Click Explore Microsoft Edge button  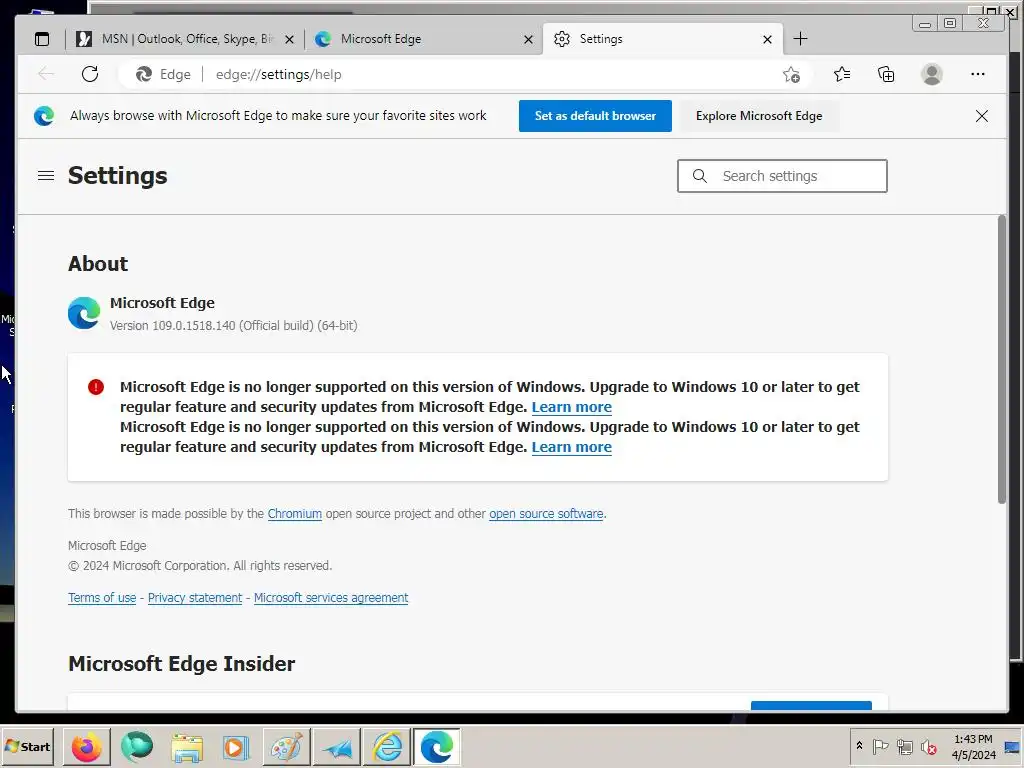[x=759, y=116]
